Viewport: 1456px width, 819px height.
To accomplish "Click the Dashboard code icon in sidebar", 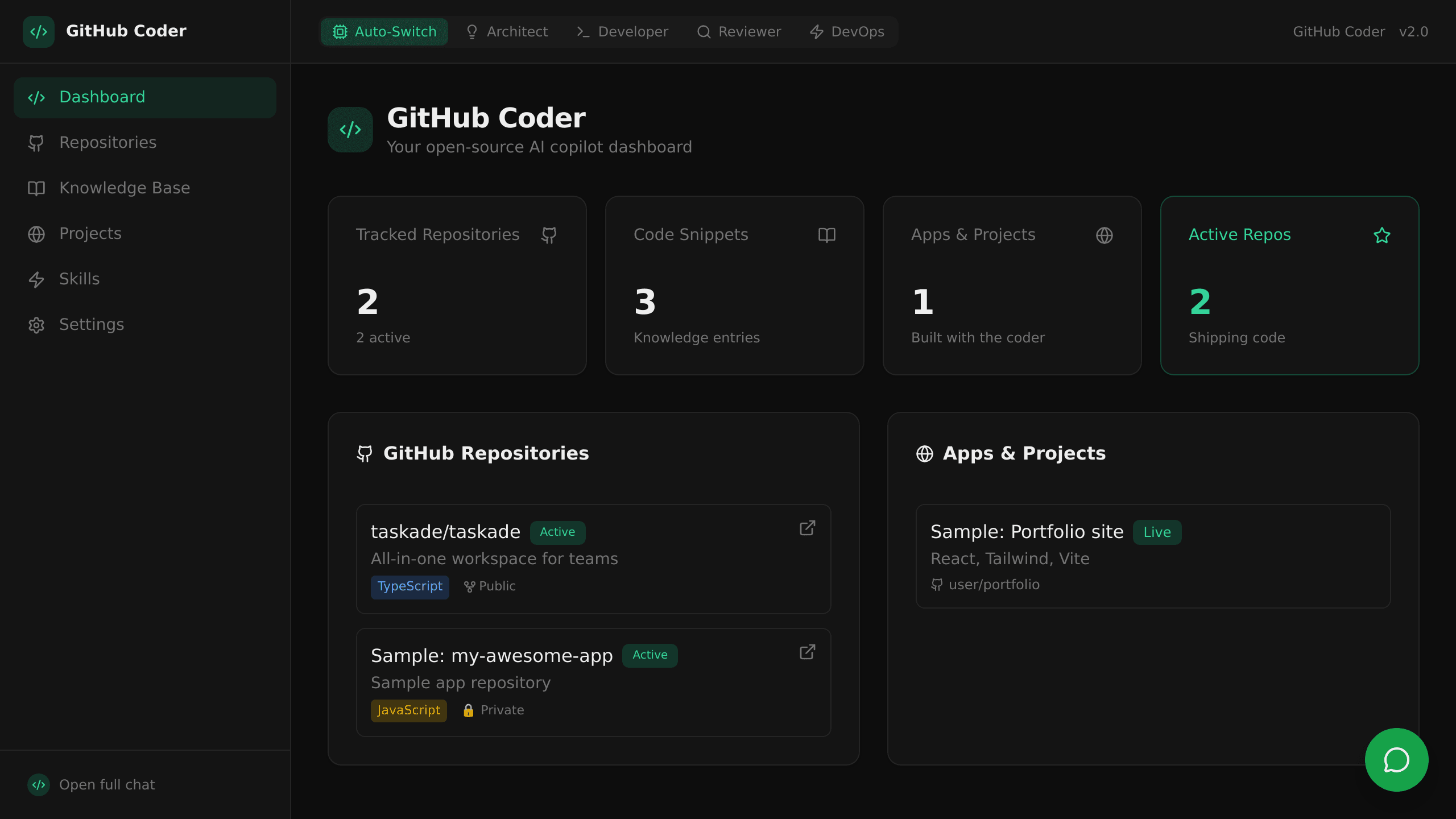I will coord(36,97).
